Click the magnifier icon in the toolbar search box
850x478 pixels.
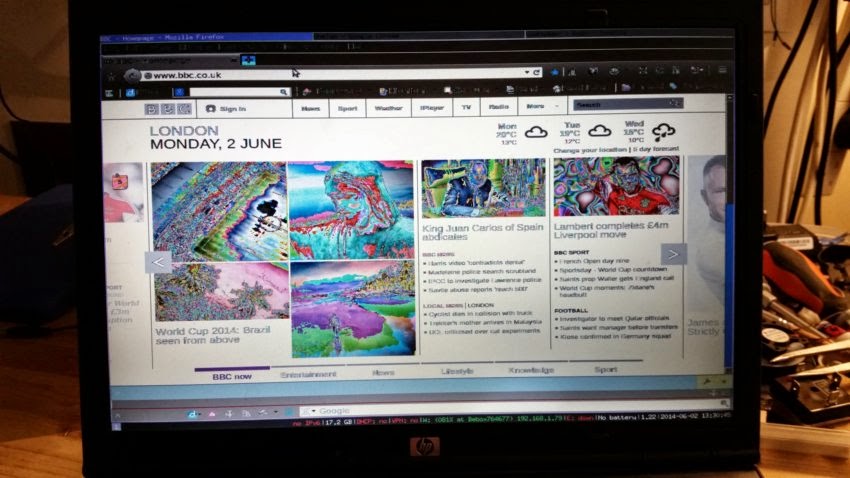click(x=284, y=92)
